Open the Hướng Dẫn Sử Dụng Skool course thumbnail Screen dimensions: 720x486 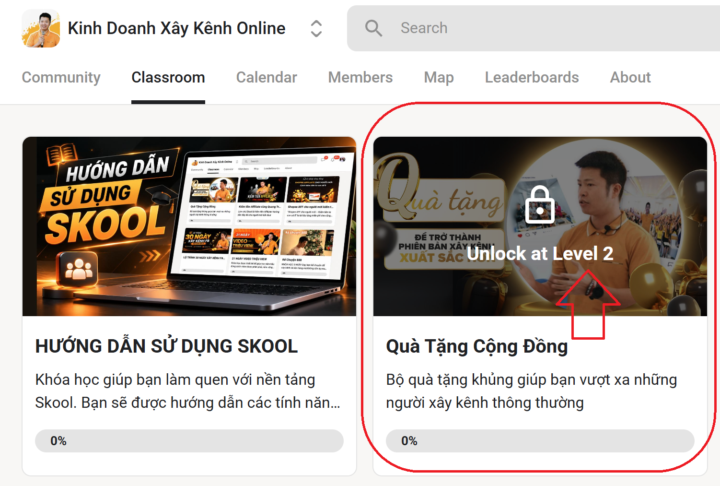coord(189,226)
